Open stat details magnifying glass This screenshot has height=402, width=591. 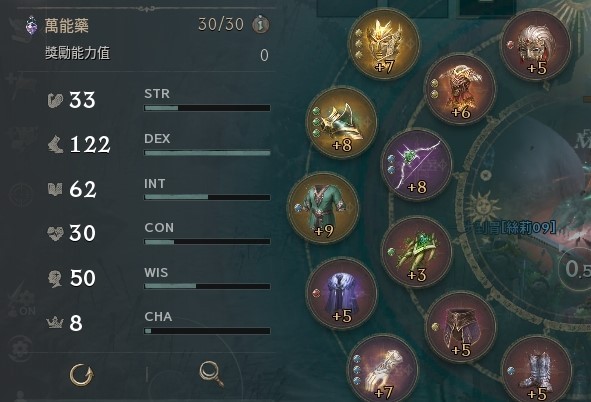pos(211,374)
